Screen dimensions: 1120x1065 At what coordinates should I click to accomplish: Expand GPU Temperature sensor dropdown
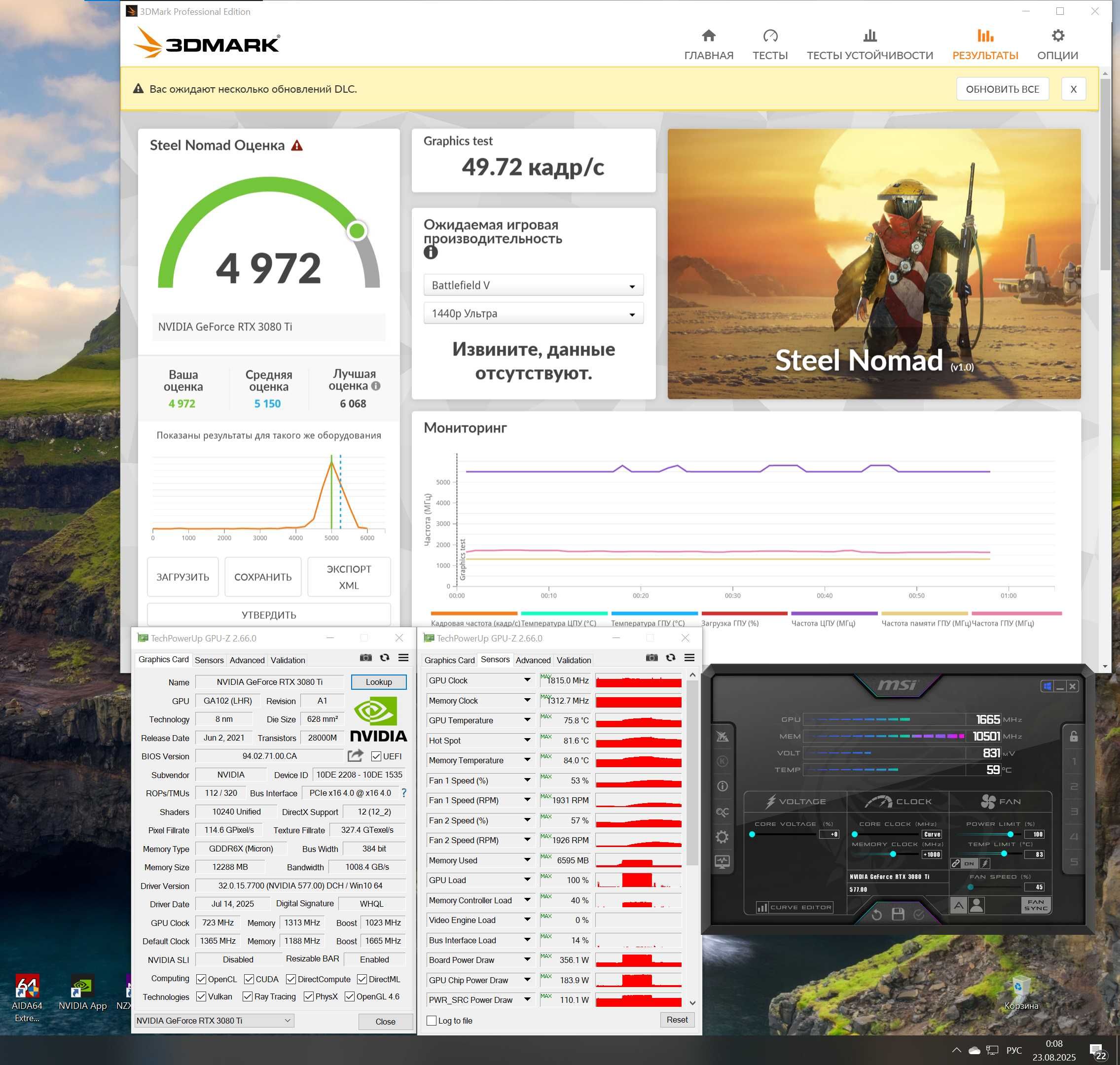527,720
